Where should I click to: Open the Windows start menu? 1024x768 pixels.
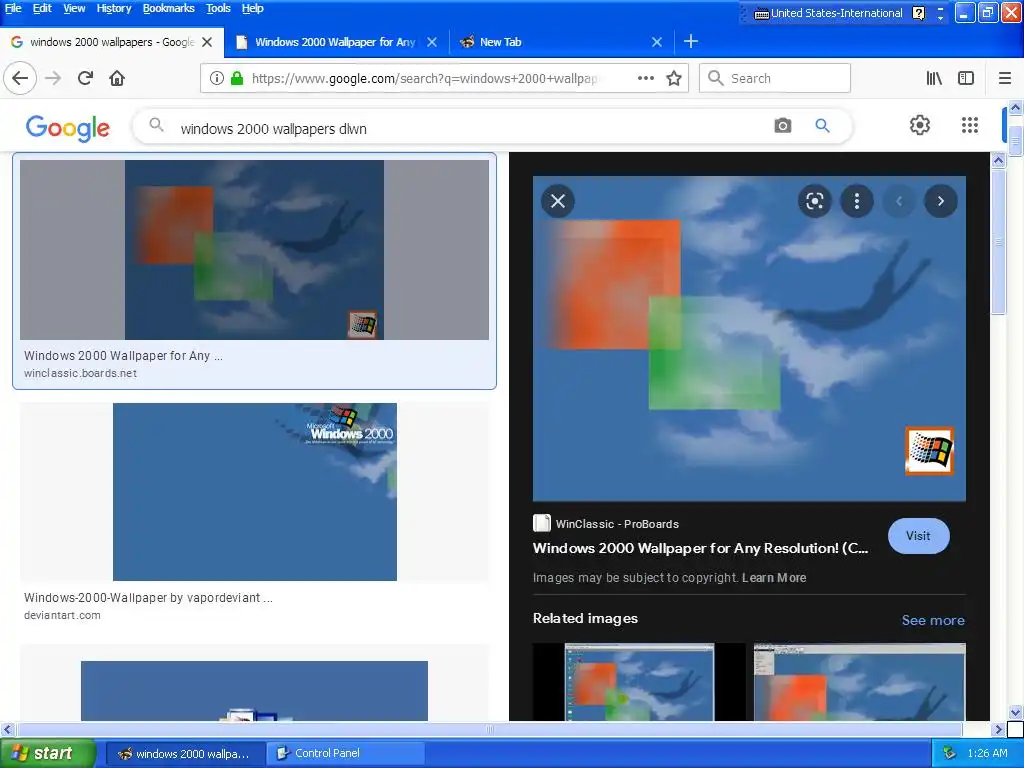(x=47, y=753)
